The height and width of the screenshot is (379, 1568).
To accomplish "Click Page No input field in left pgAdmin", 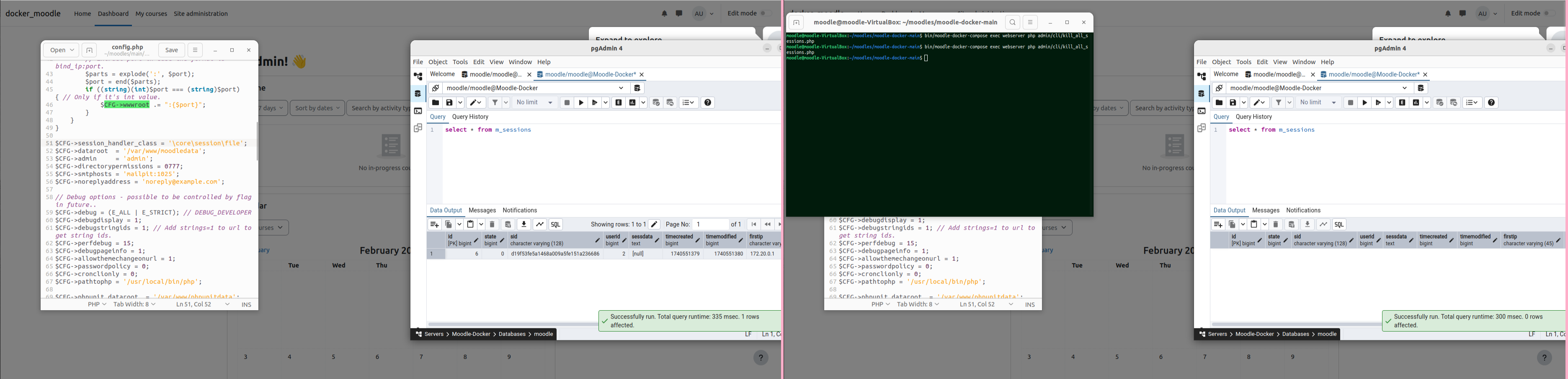I will click(710, 225).
